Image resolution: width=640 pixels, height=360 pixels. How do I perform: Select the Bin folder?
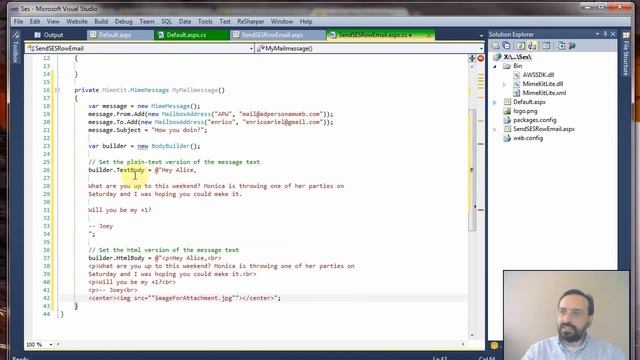(517, 66)
